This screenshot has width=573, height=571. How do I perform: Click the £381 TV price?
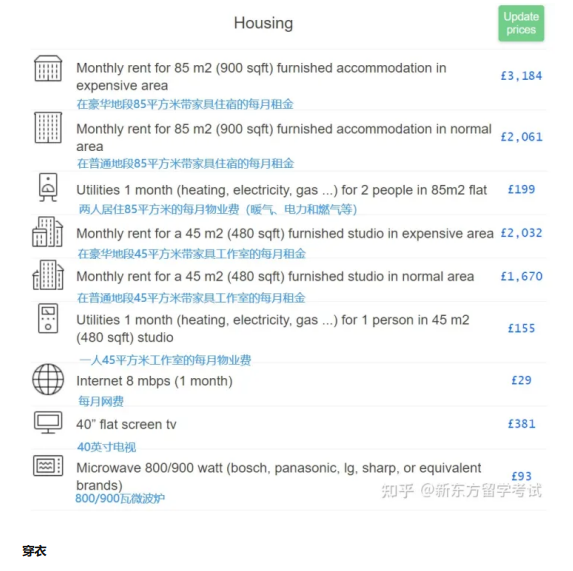(x=521, y=424)
